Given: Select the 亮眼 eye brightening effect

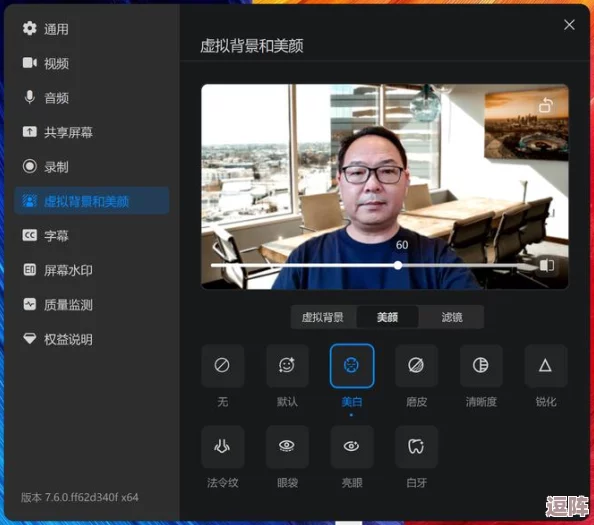Looking at the screenshot, I should pos(352,447).
